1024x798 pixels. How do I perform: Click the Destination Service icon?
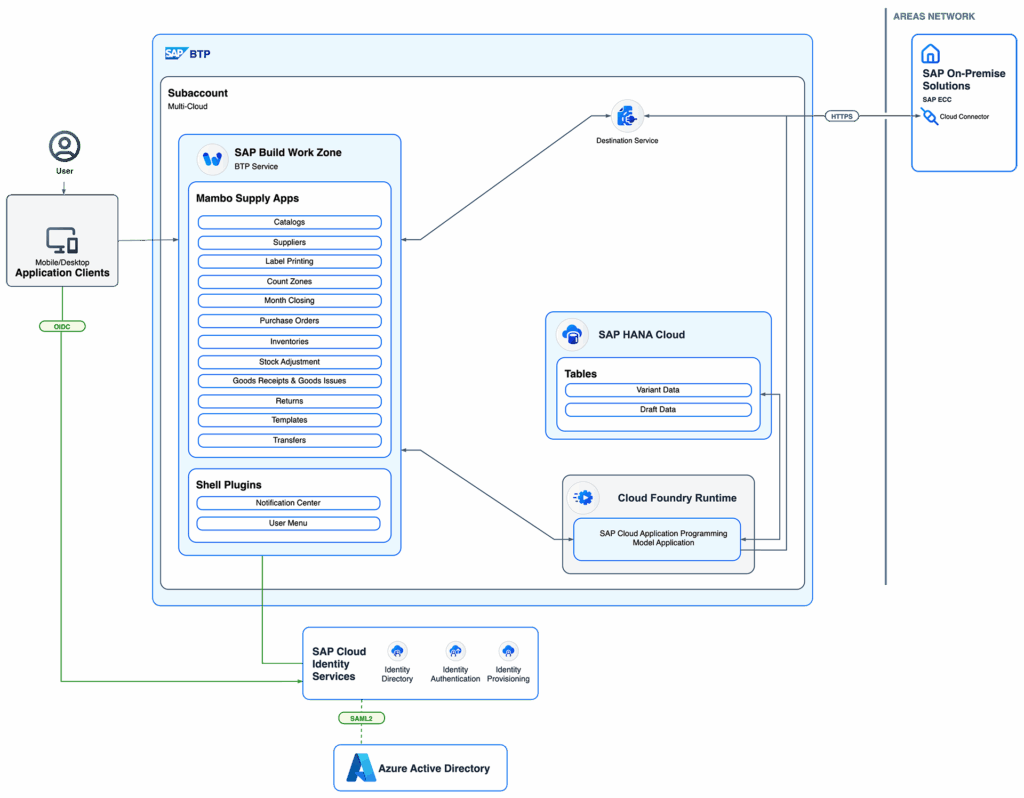click(627, 116)
